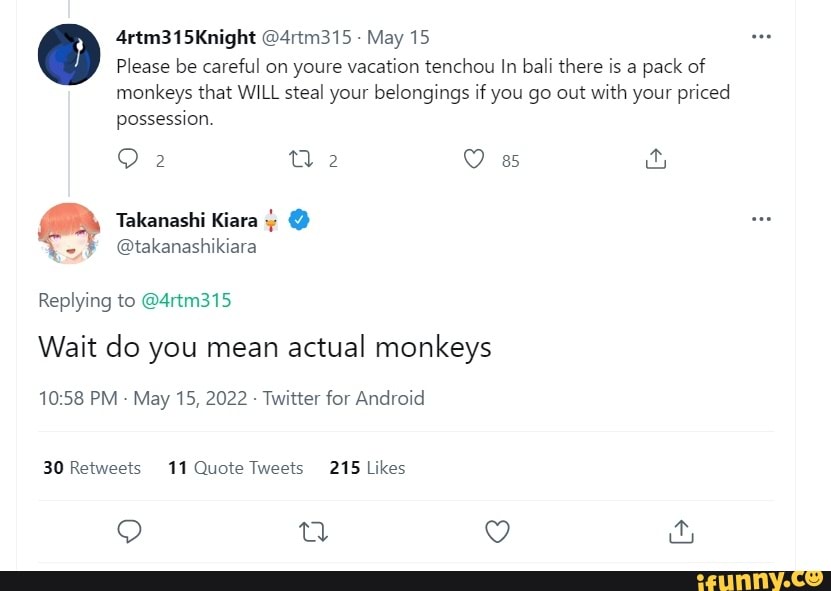
Task: Open the @takanashikiara handle
Action: pyautogui.click(x=186, y=246)
